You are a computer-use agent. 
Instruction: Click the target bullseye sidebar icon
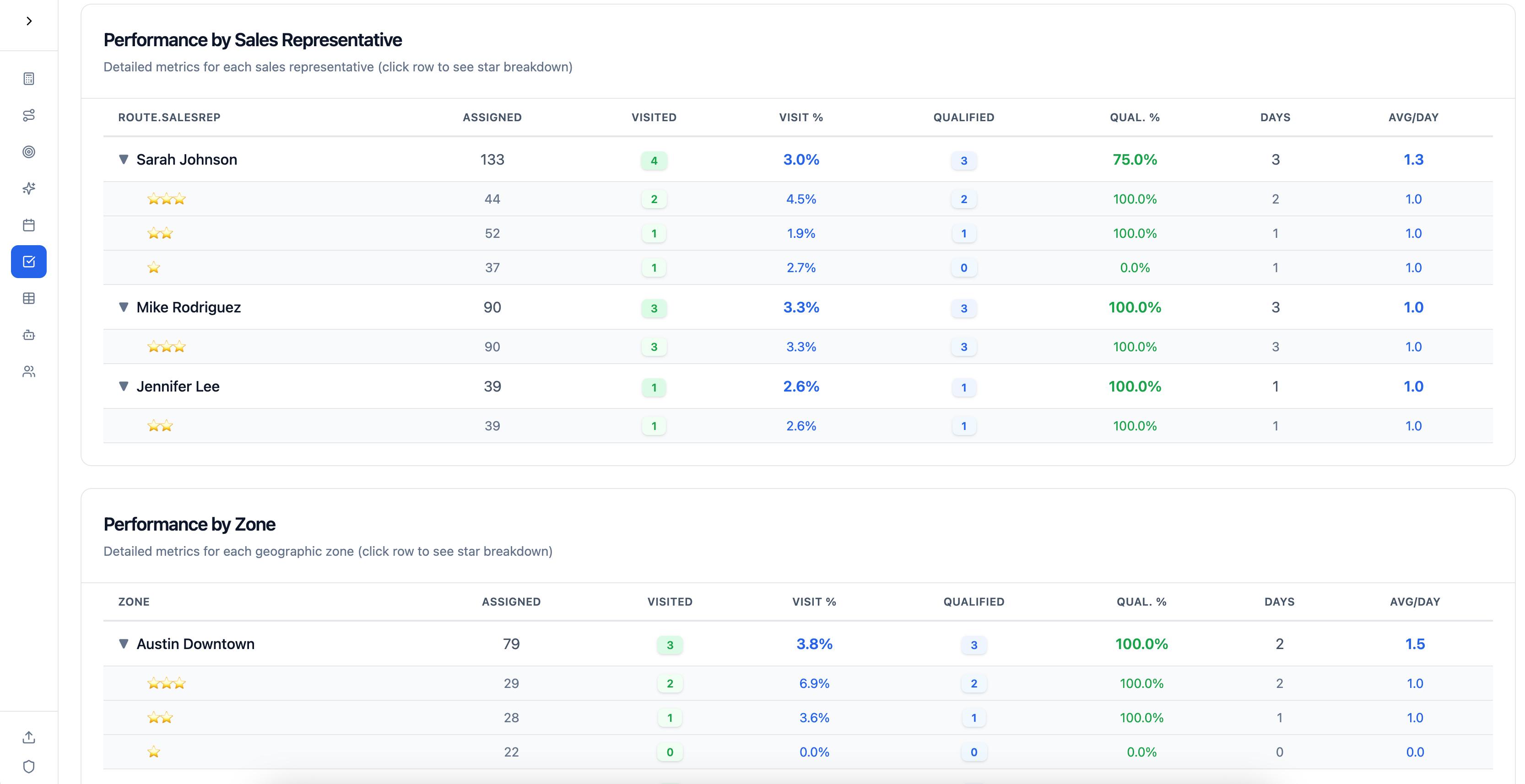28,152
